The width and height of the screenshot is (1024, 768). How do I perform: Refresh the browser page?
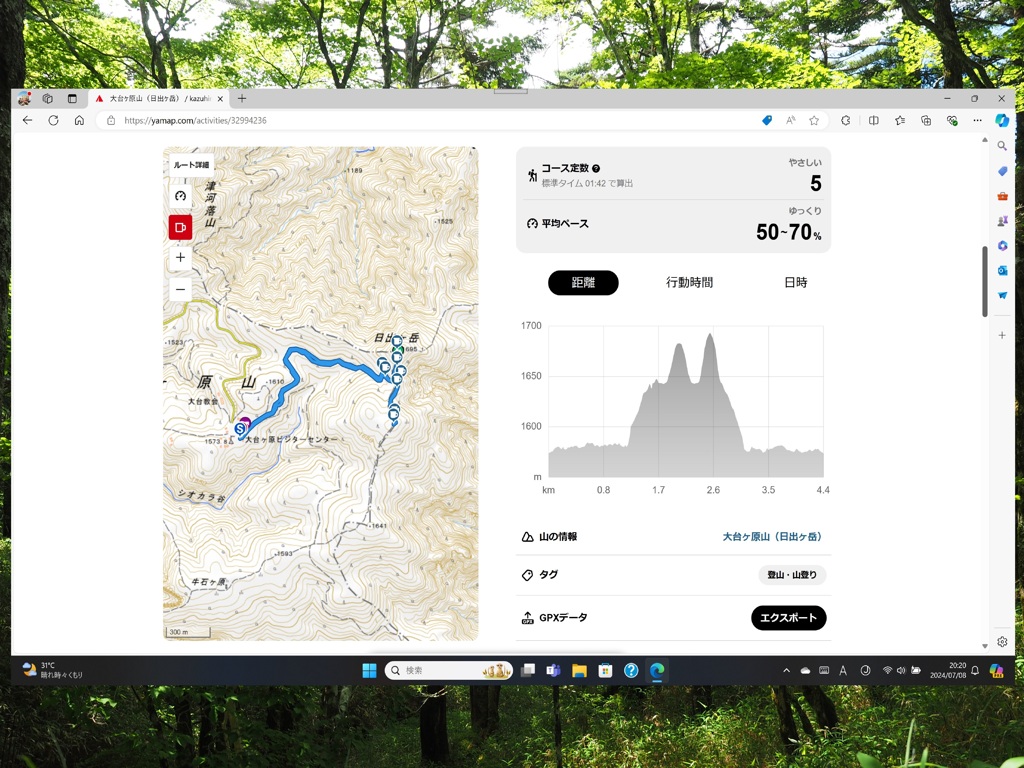(x=53, y=120)
